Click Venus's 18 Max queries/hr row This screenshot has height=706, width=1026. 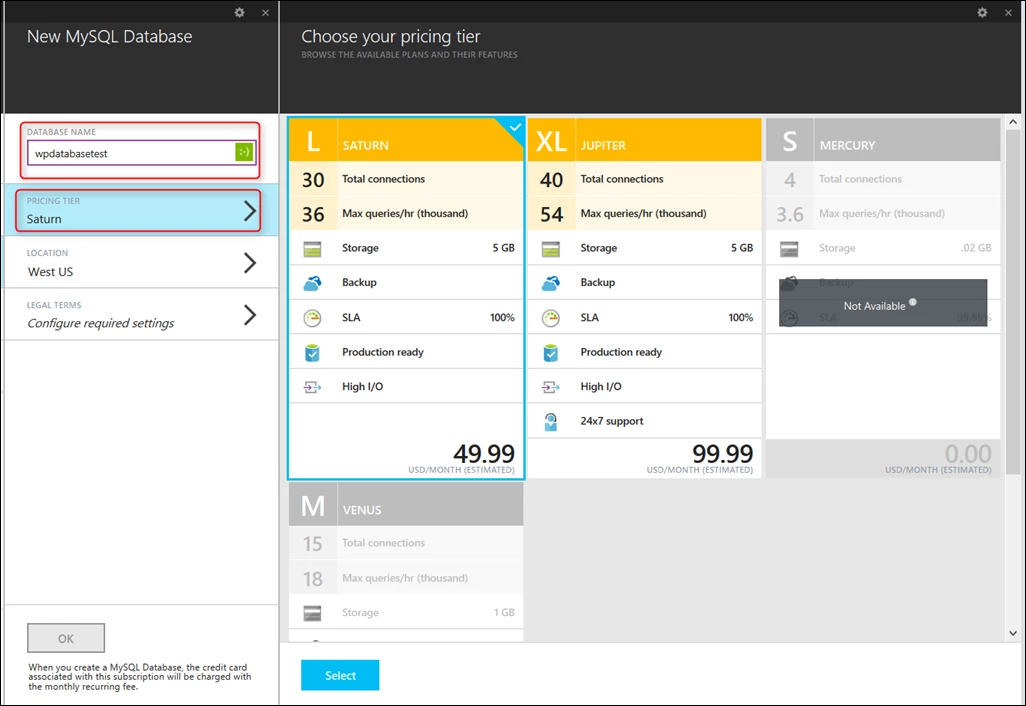[406, 578]
